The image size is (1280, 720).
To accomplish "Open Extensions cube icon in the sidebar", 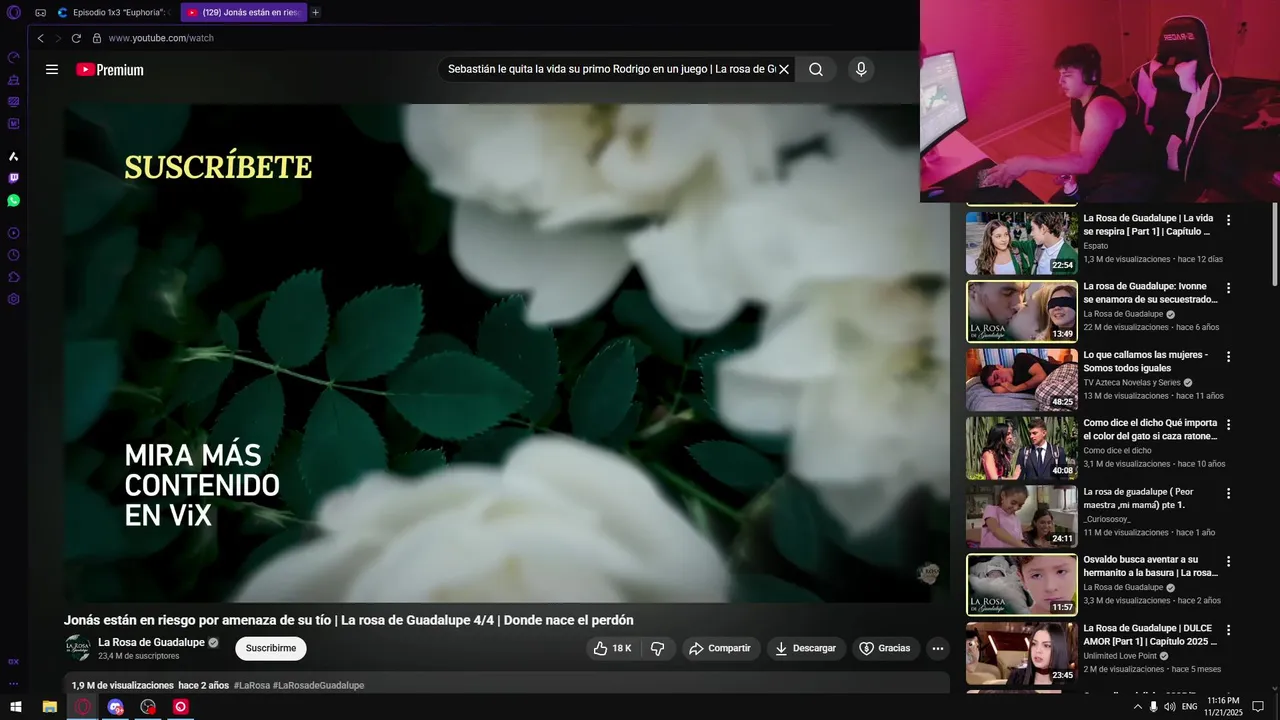I will [14, 277].
